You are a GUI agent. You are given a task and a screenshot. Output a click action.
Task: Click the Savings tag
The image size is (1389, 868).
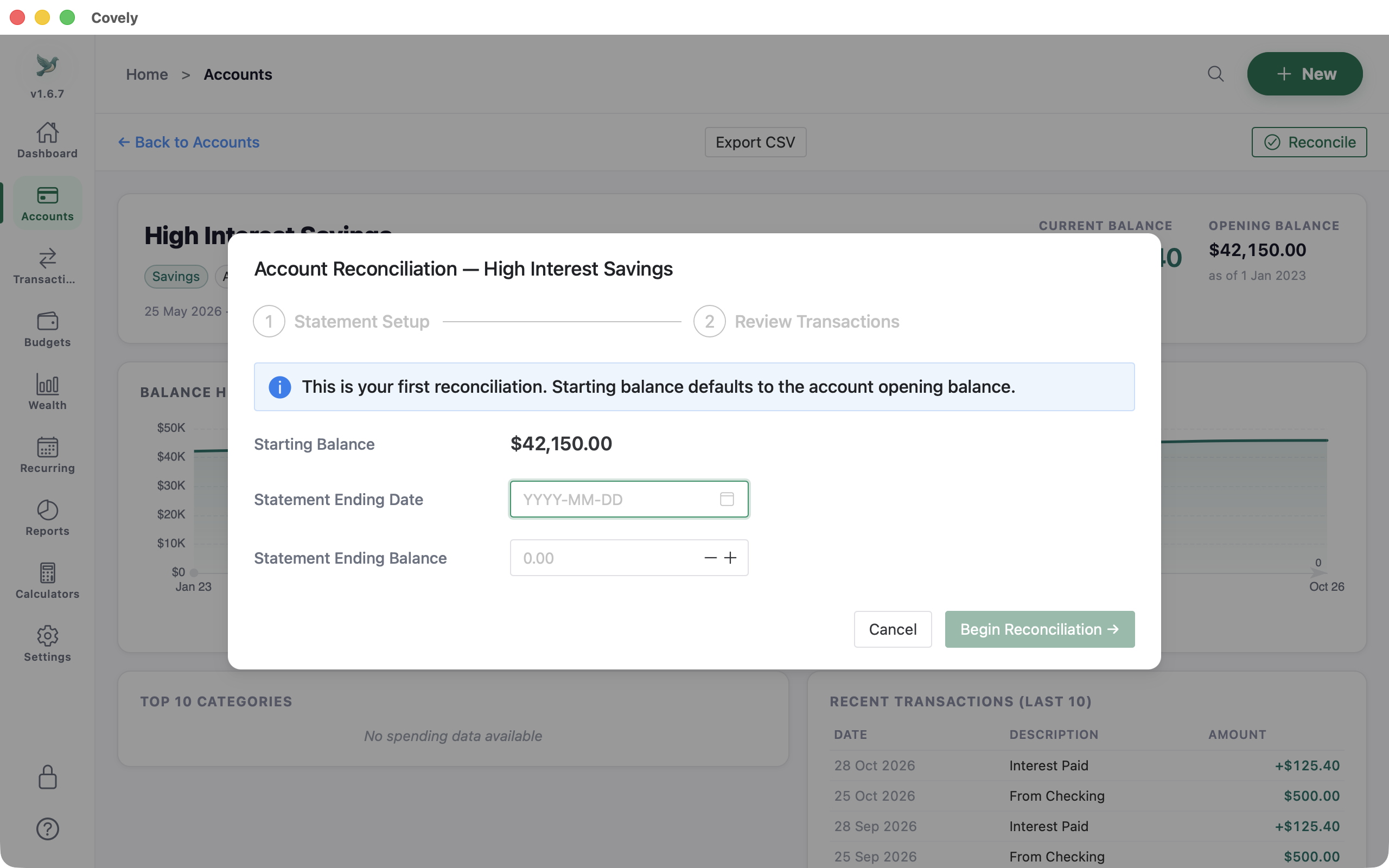point(176,276)
